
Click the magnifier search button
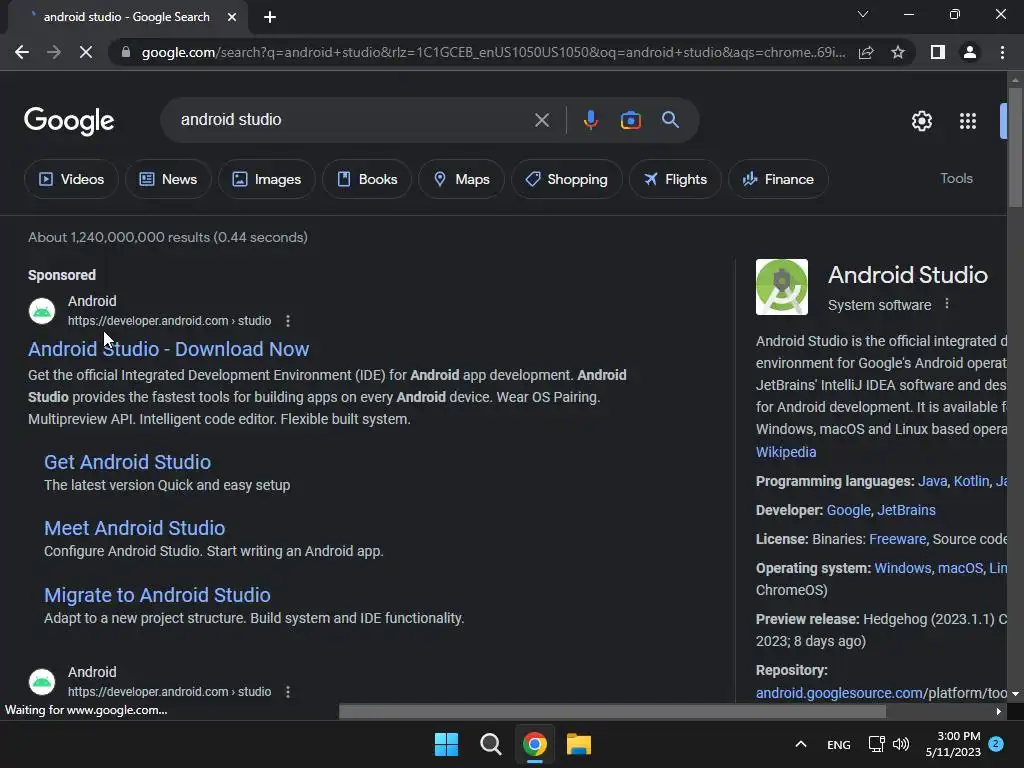pyautogui.click(x=670, y=120)
